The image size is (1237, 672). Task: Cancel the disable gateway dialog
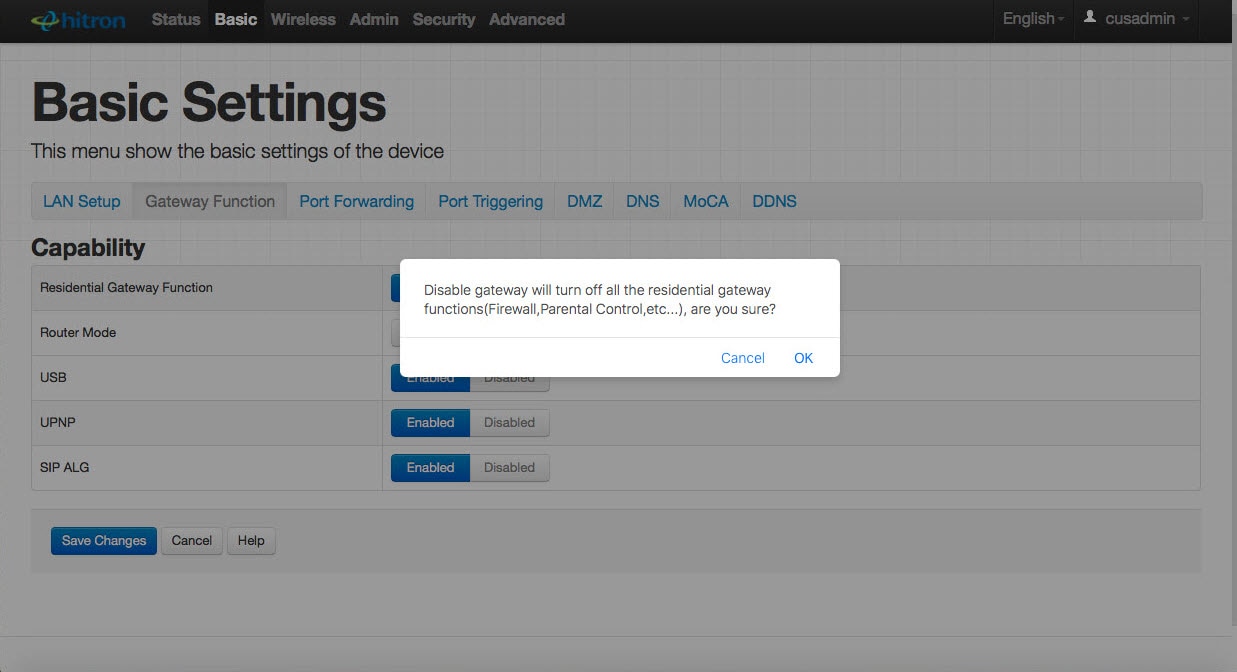click(742, 358)
